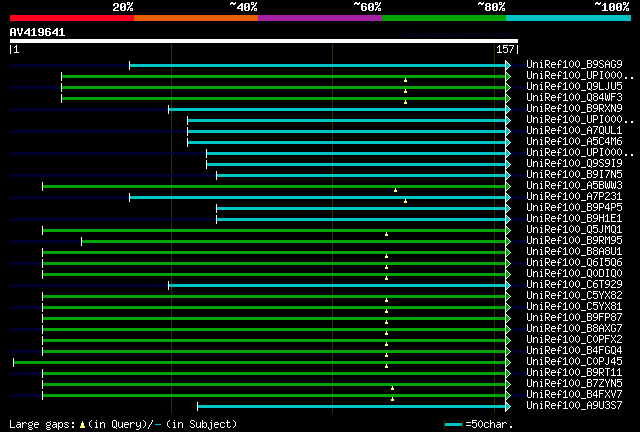Click the green alignment bar of UniRef100_B9RM95
This screenshot has height=432, width=640.
coord(293,242)
